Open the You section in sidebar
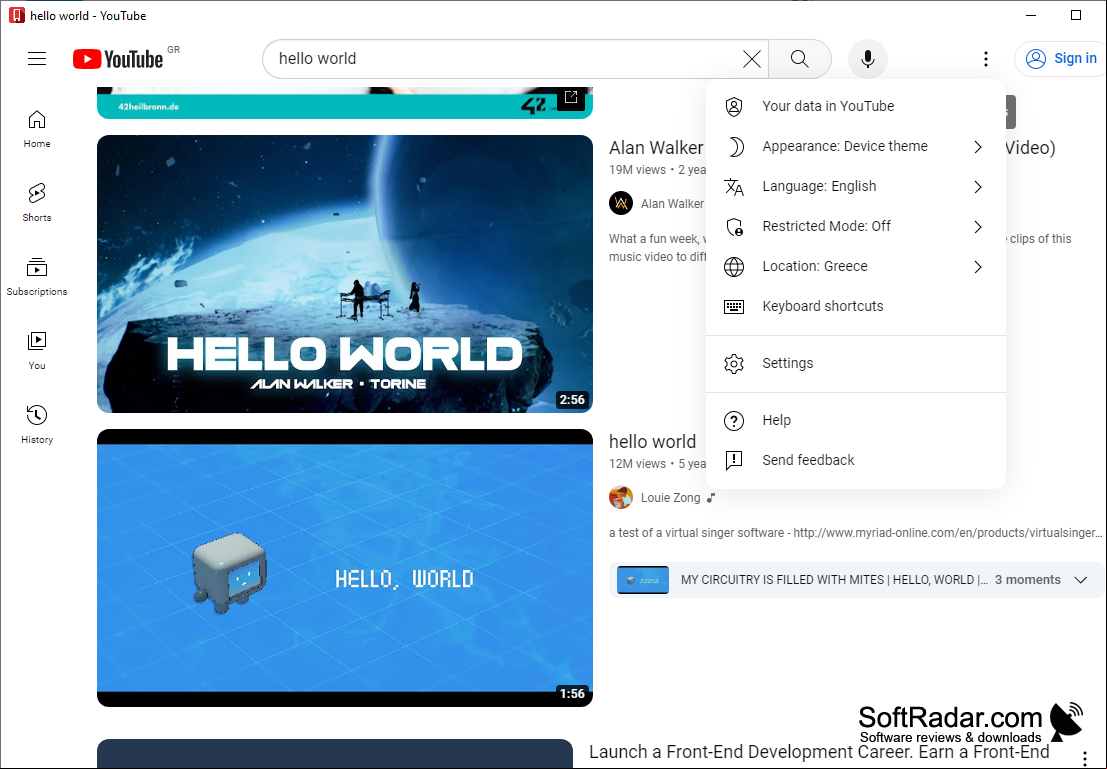 point(37,351)
